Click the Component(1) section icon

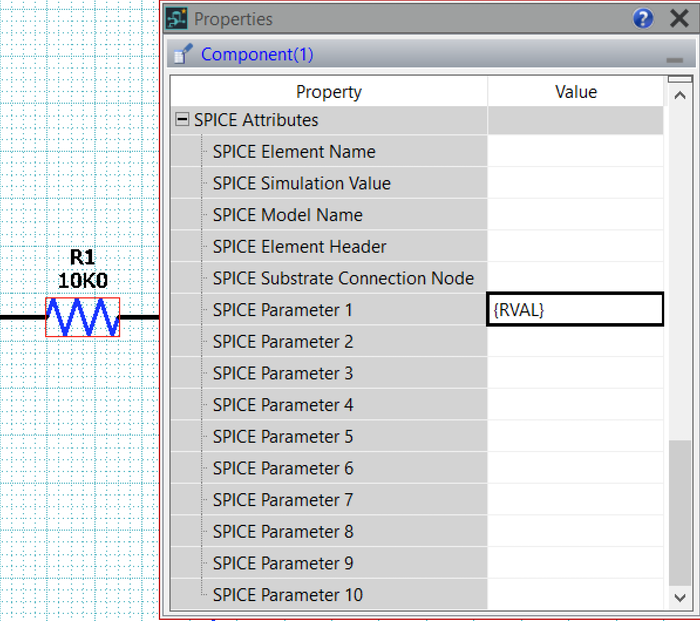[183, 54]
